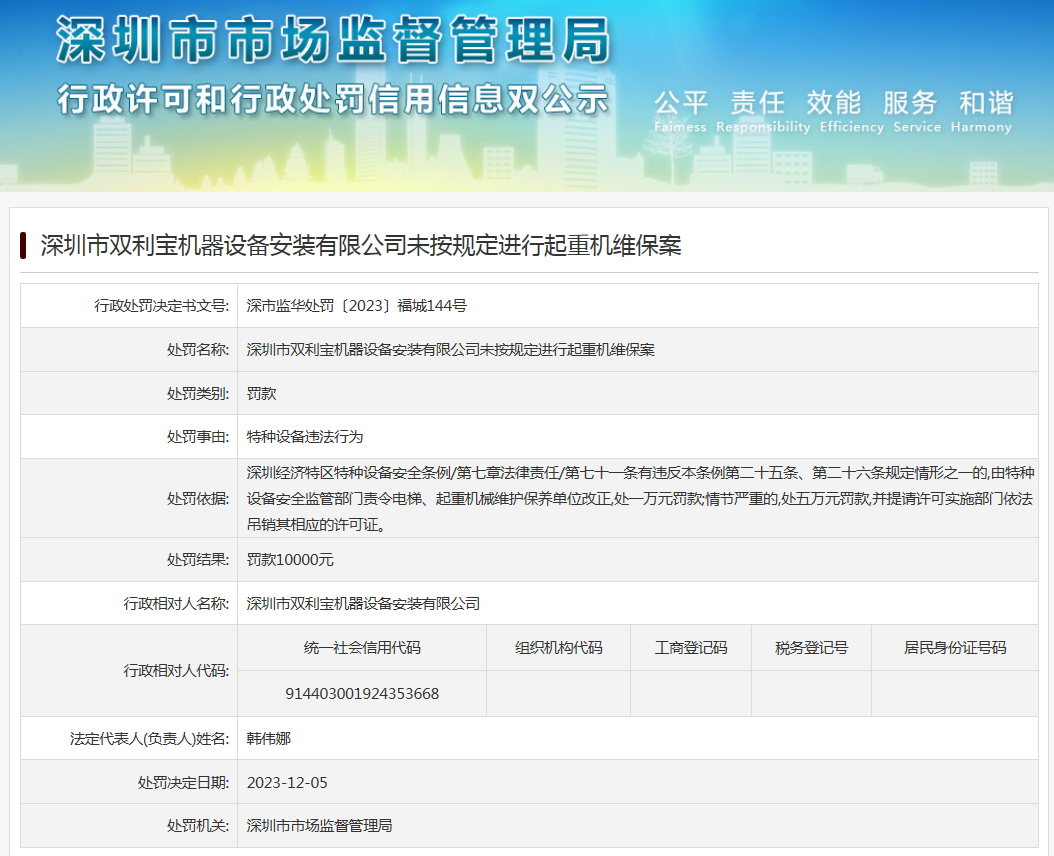Select the 罚款 value in 处罚类别 row

[x=261, y=393]
